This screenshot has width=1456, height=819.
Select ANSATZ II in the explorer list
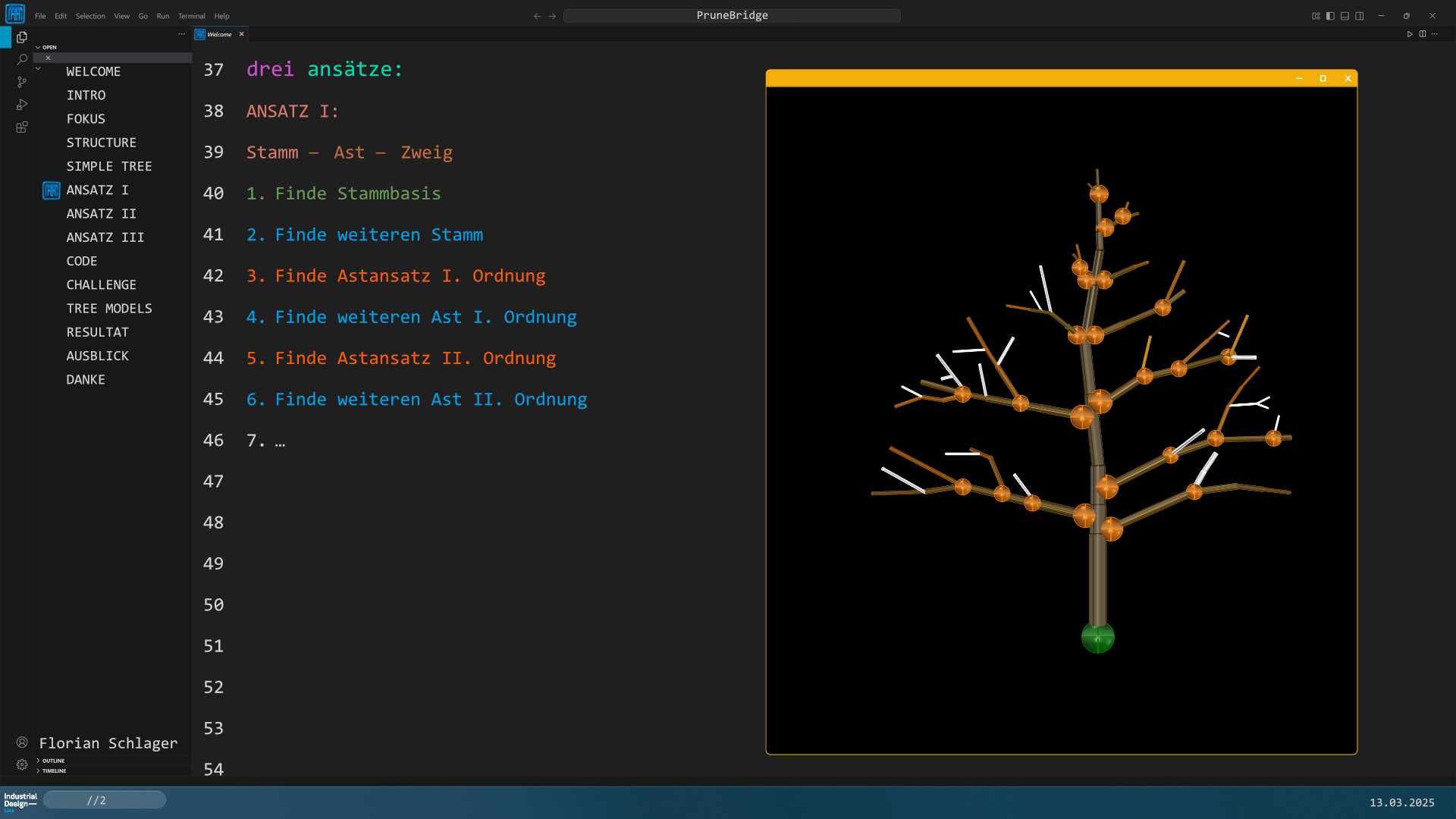(101, 214)
